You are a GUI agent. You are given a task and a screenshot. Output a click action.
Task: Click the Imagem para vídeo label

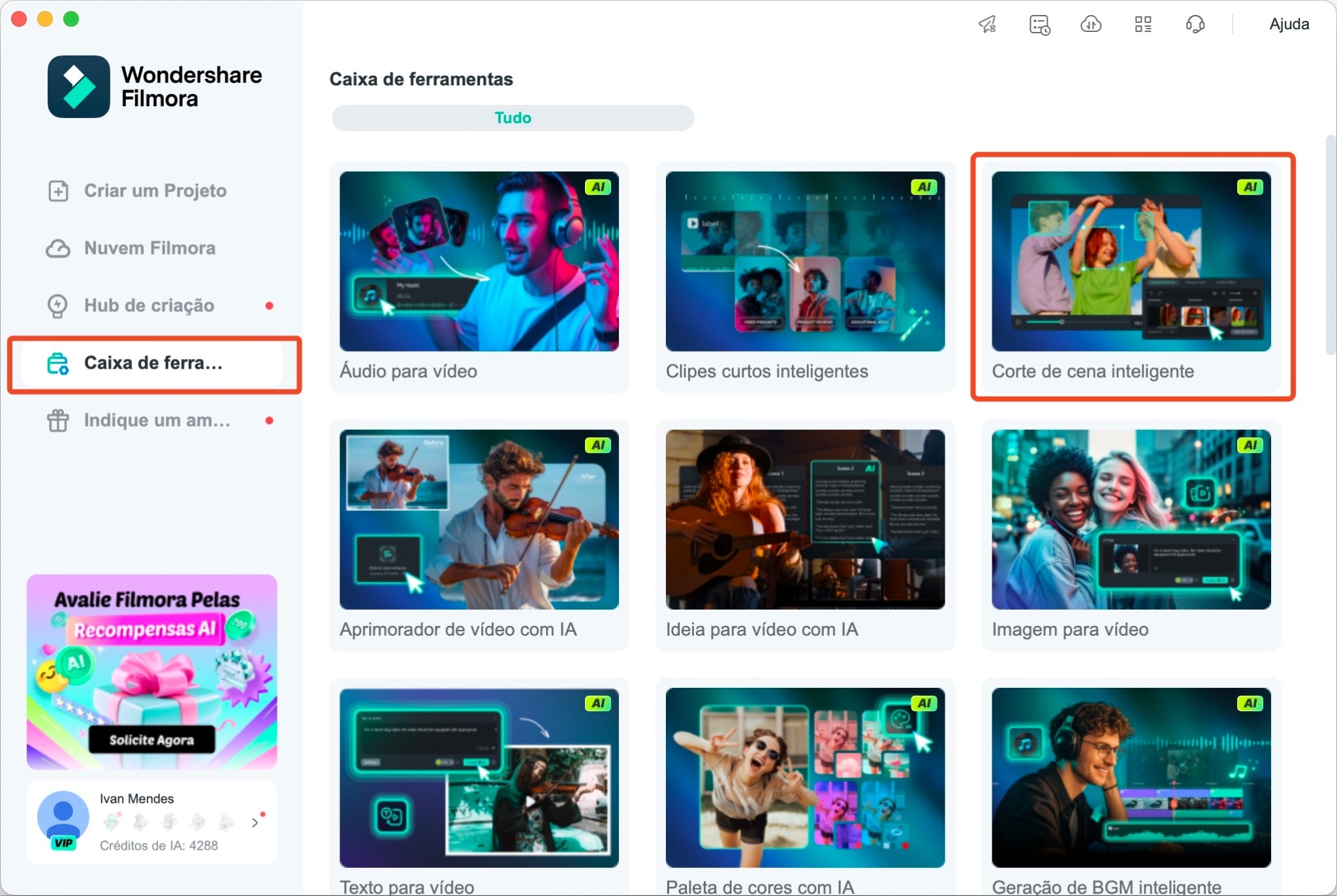[x=1070, y=630]
